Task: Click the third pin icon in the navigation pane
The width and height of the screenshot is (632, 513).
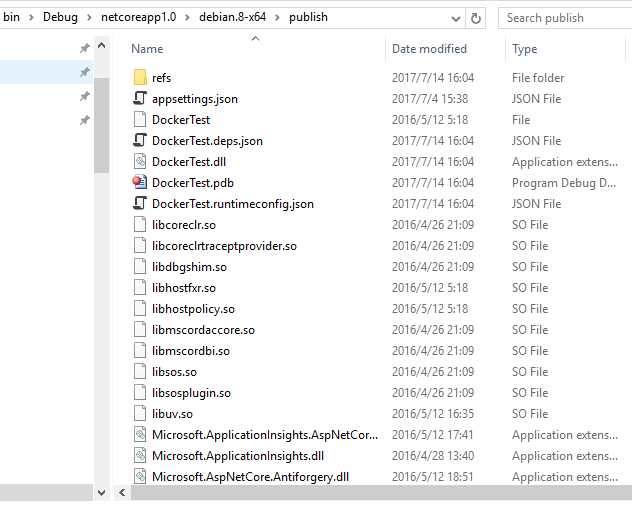Action: tap(84, 96)
